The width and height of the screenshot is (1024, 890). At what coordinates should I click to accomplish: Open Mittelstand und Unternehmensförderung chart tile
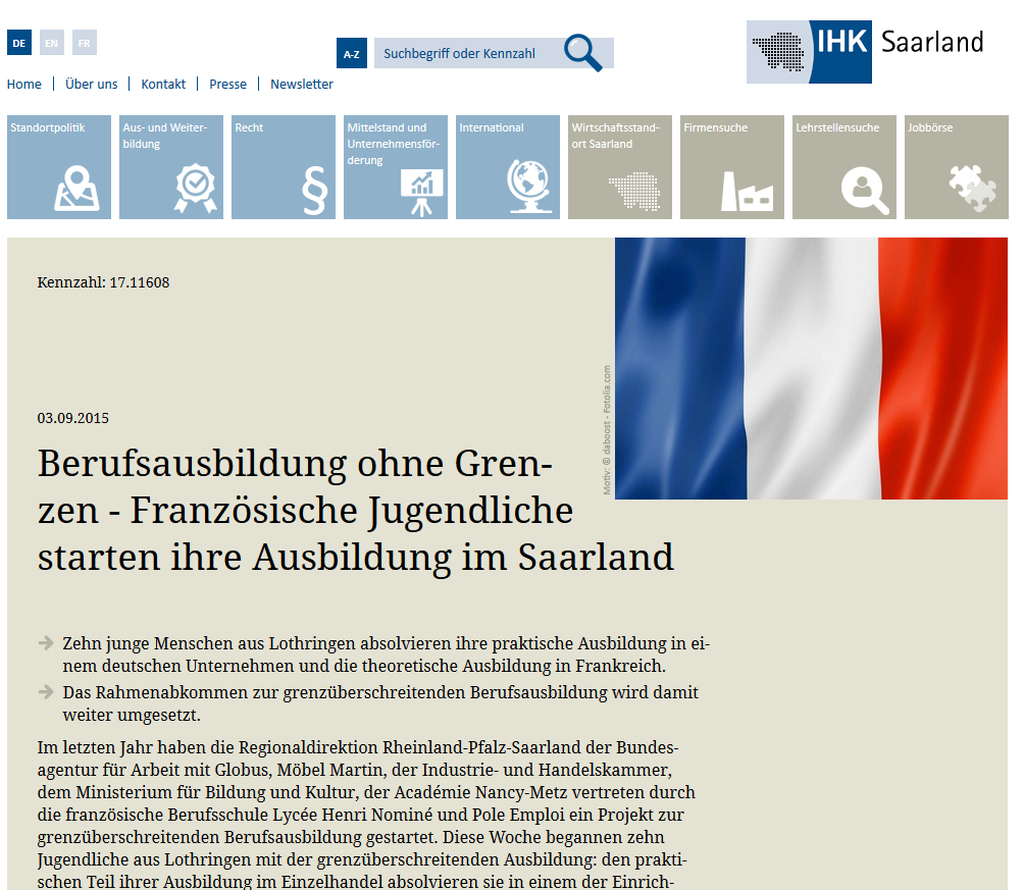point(396,167)
